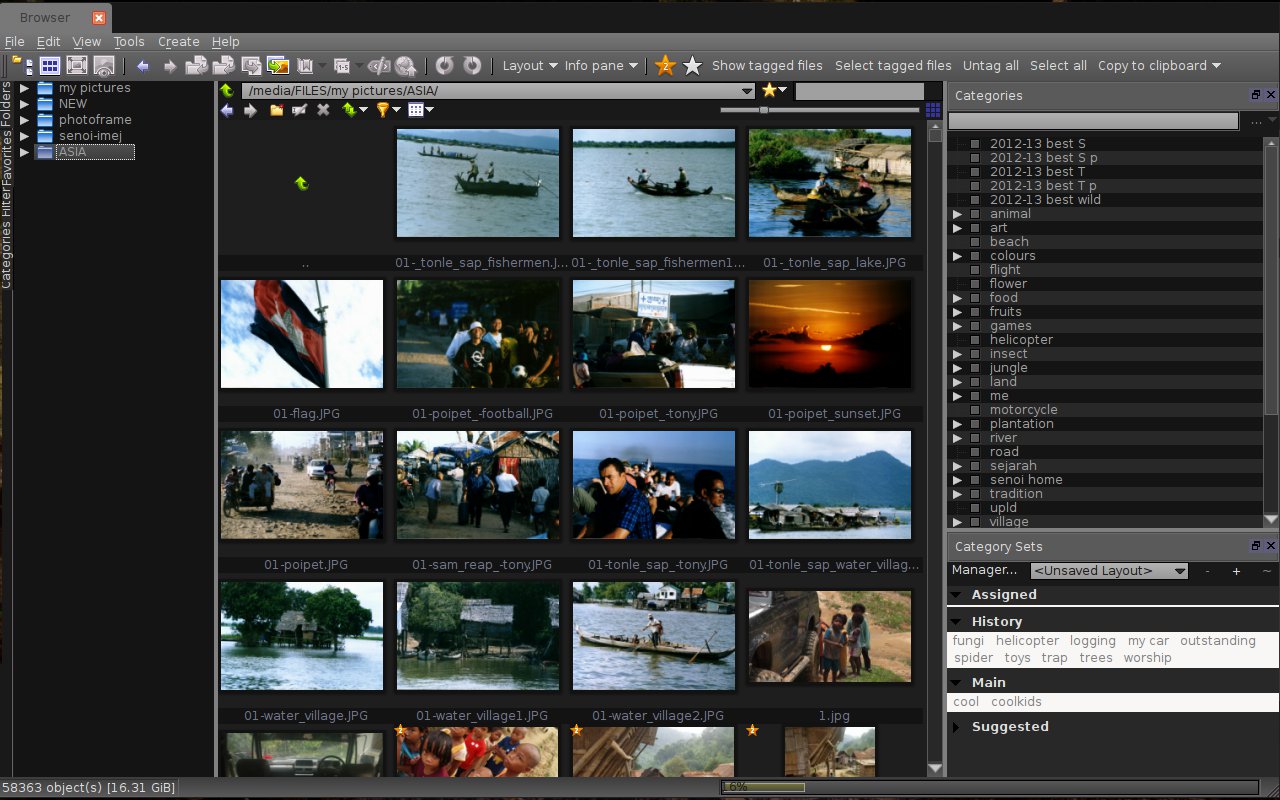This screenshot has height=800, width=1280.
Task: Click the full screen view icon
Action: click(x=77, y=66)
